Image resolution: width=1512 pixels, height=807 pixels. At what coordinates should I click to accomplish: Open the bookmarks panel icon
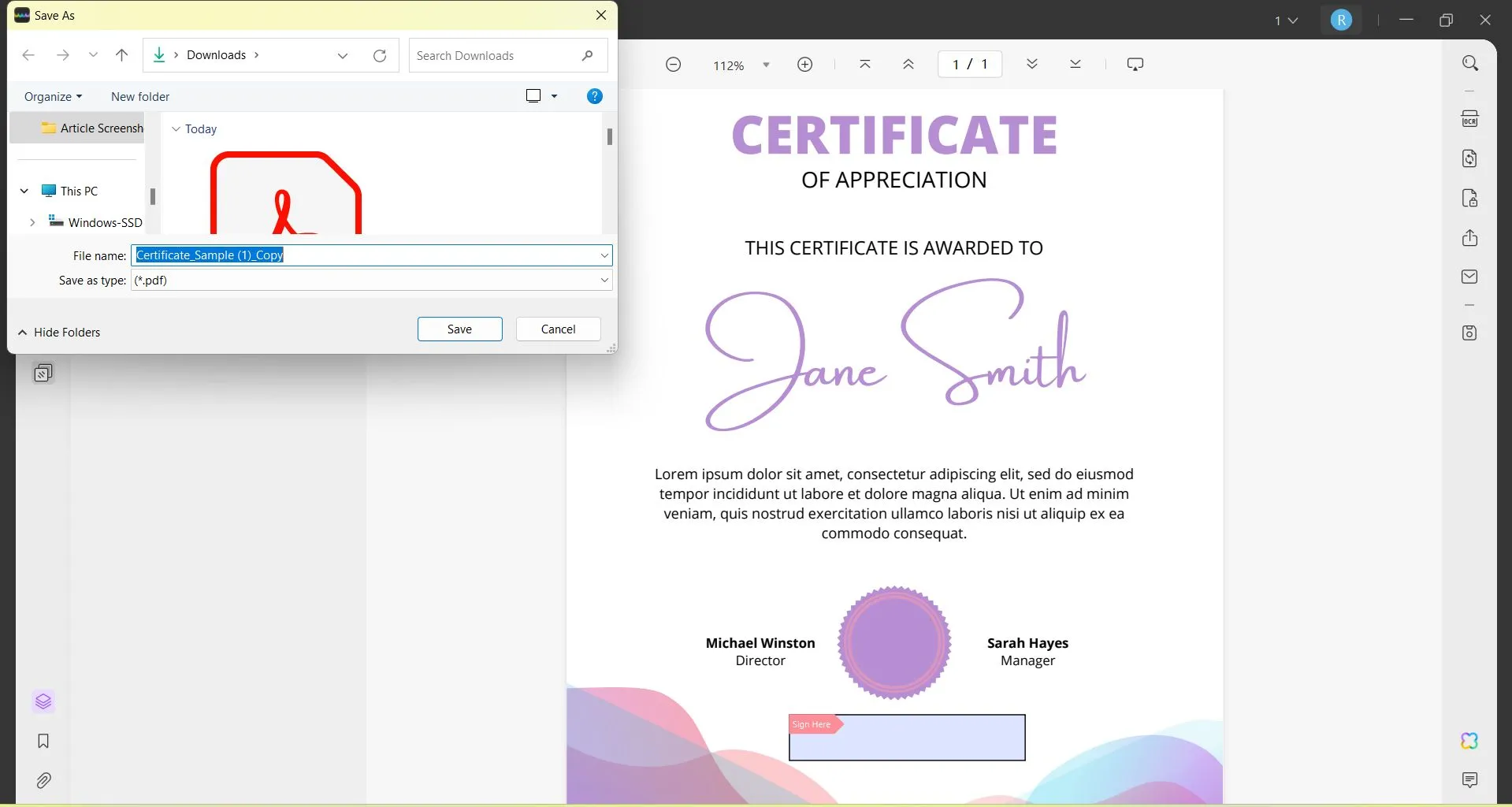tap(43, 741)
